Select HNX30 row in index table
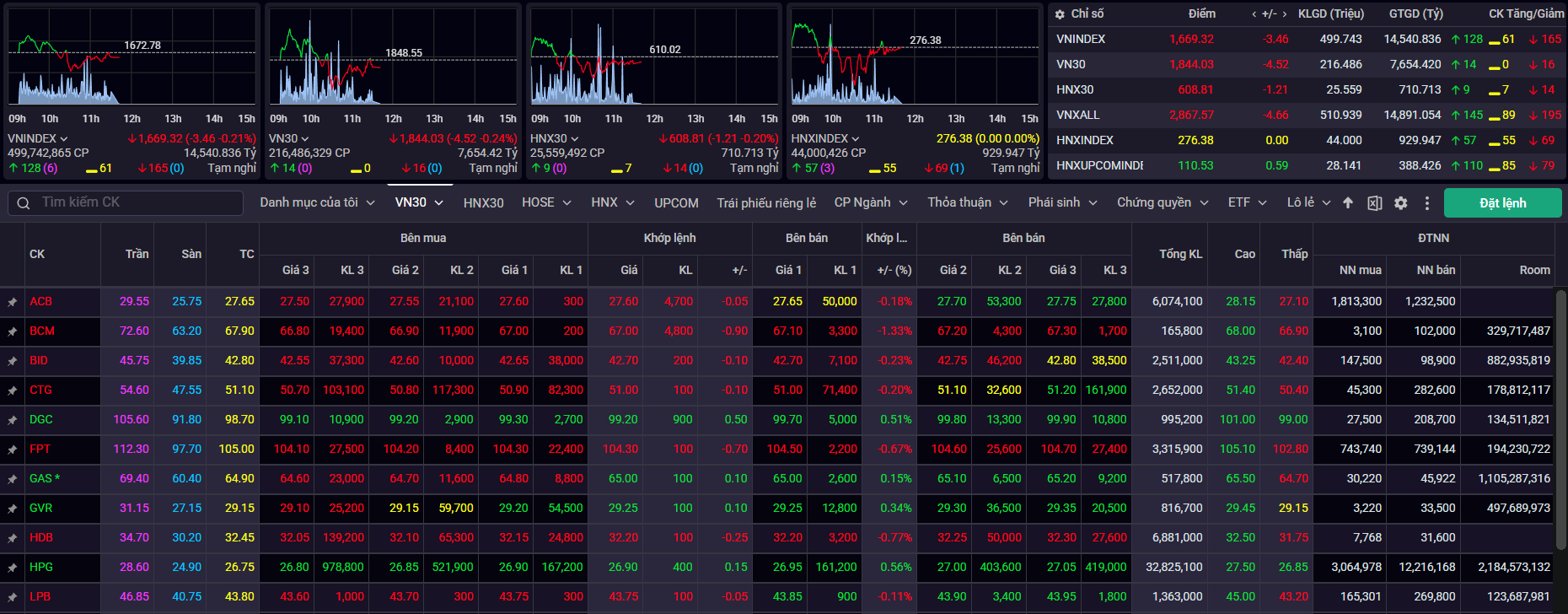1568x614 pixels. coord(1307,89)
